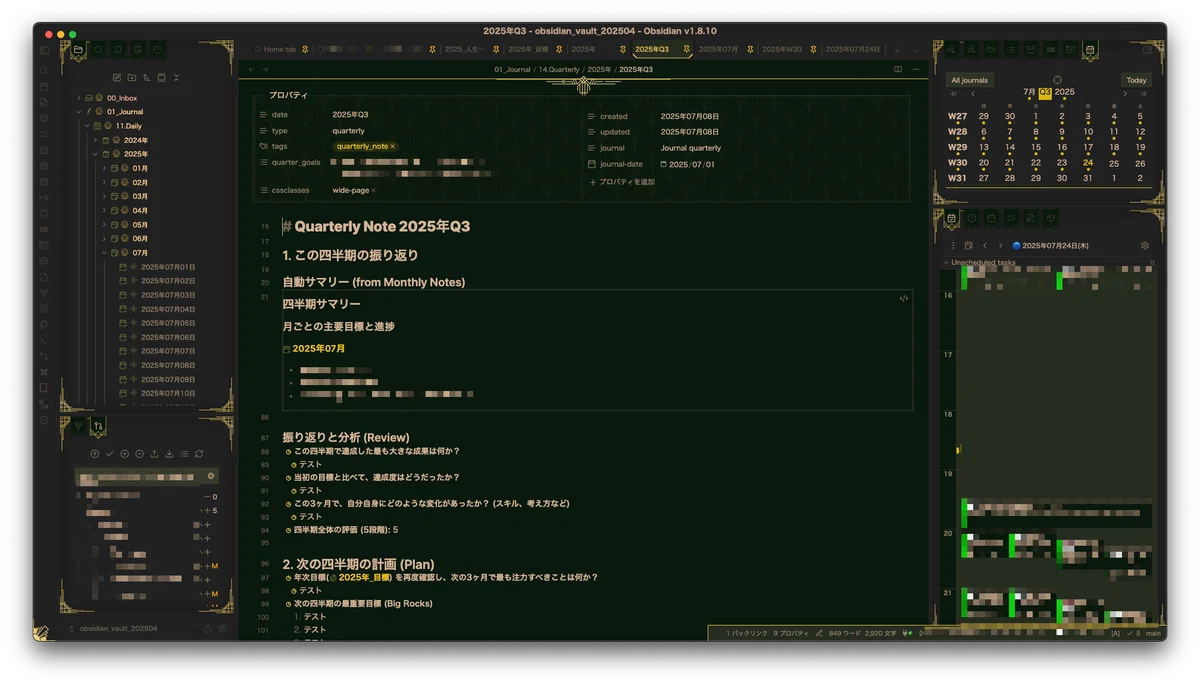
Task: Remove the wide-page cssclass
Action: tap(373, 190)
